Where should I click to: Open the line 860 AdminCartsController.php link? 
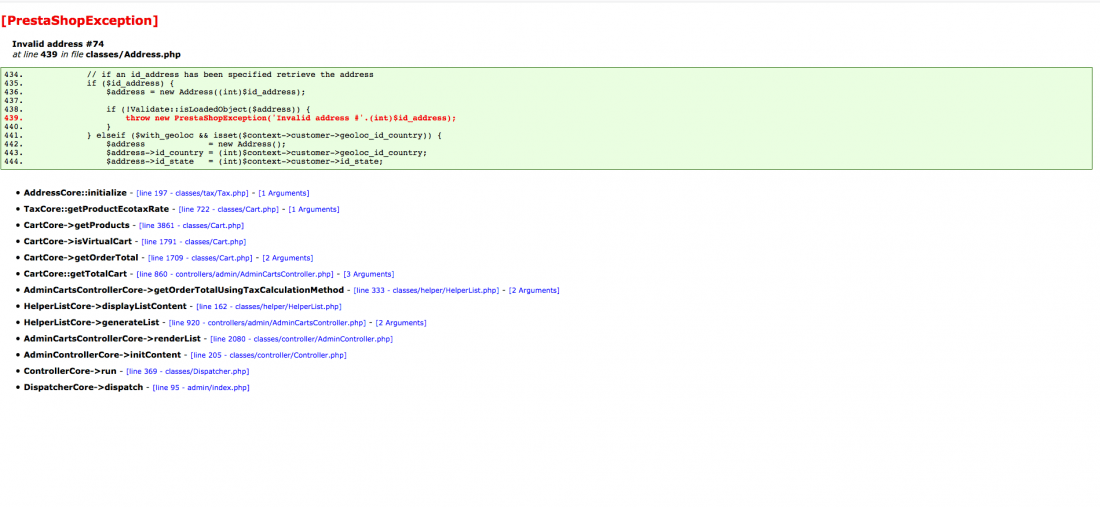(x=235, y=274)
